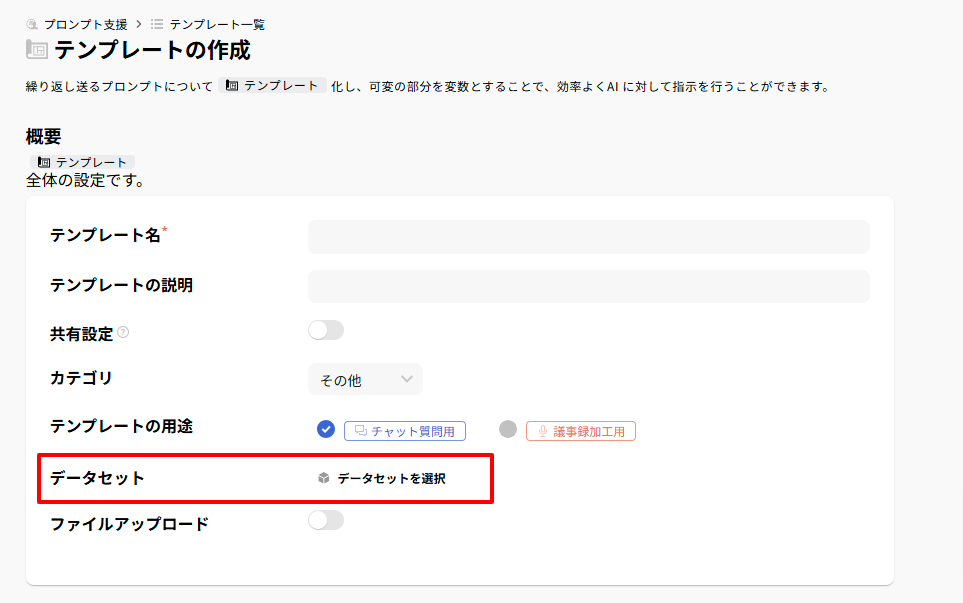The image size is (963, 603).
Task: Open the テンプレート一覧 breadcrumb link
Action: pos(217,24)
